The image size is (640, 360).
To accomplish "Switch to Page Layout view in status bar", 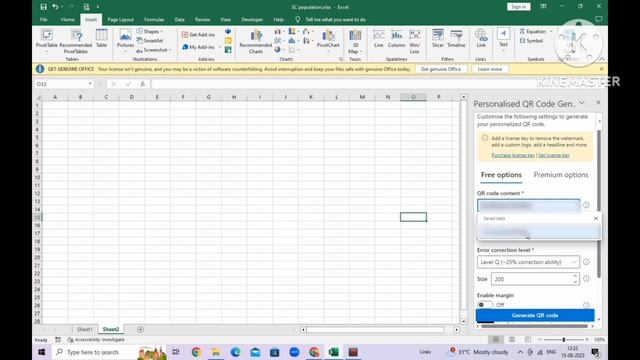I will 512,340.
